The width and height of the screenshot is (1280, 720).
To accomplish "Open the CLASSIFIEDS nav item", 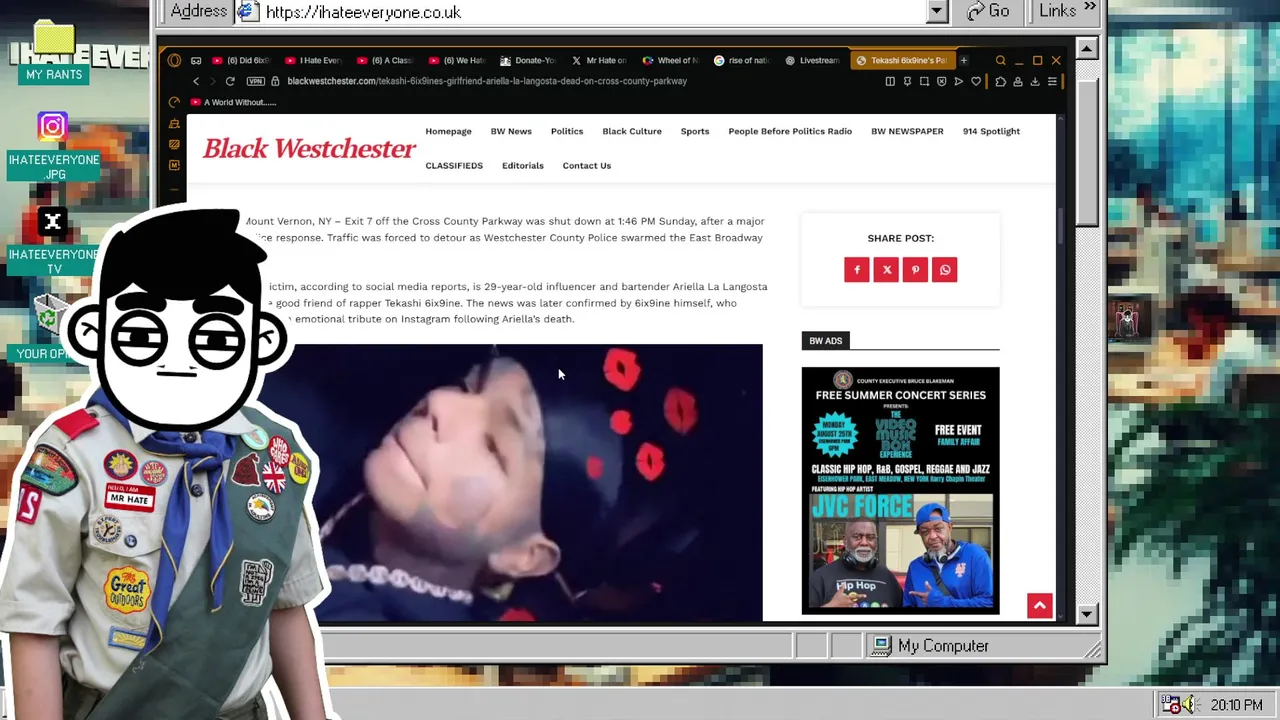I will point(454,166).
